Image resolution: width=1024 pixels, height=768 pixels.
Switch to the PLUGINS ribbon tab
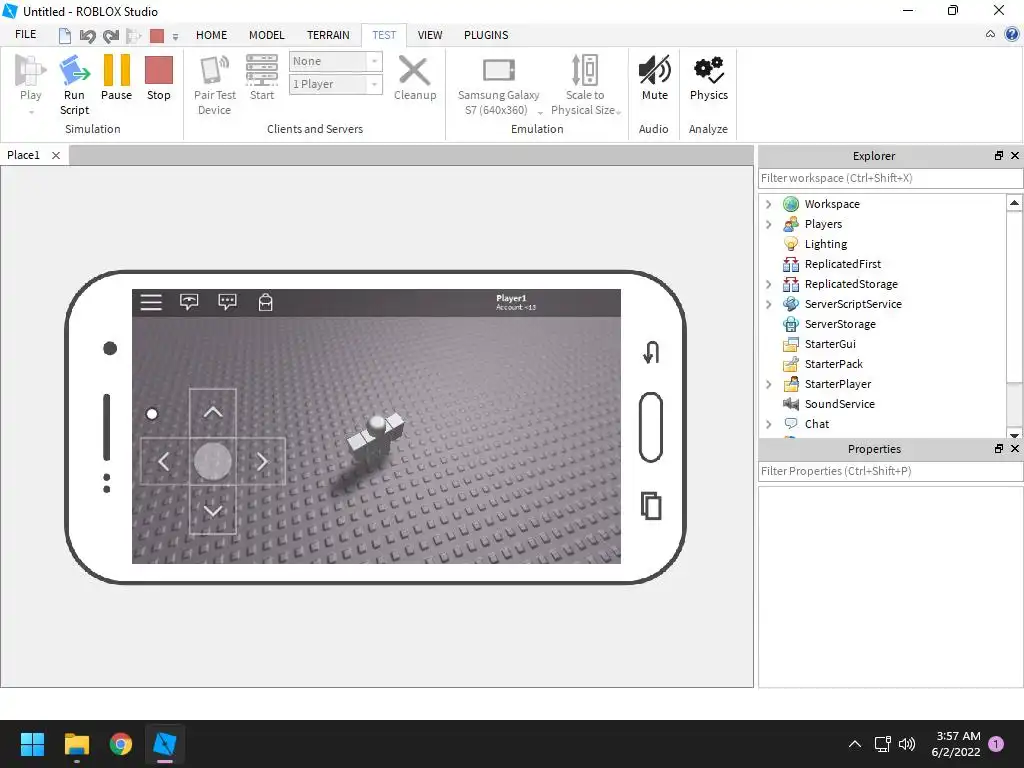click(x=486, y=35)
